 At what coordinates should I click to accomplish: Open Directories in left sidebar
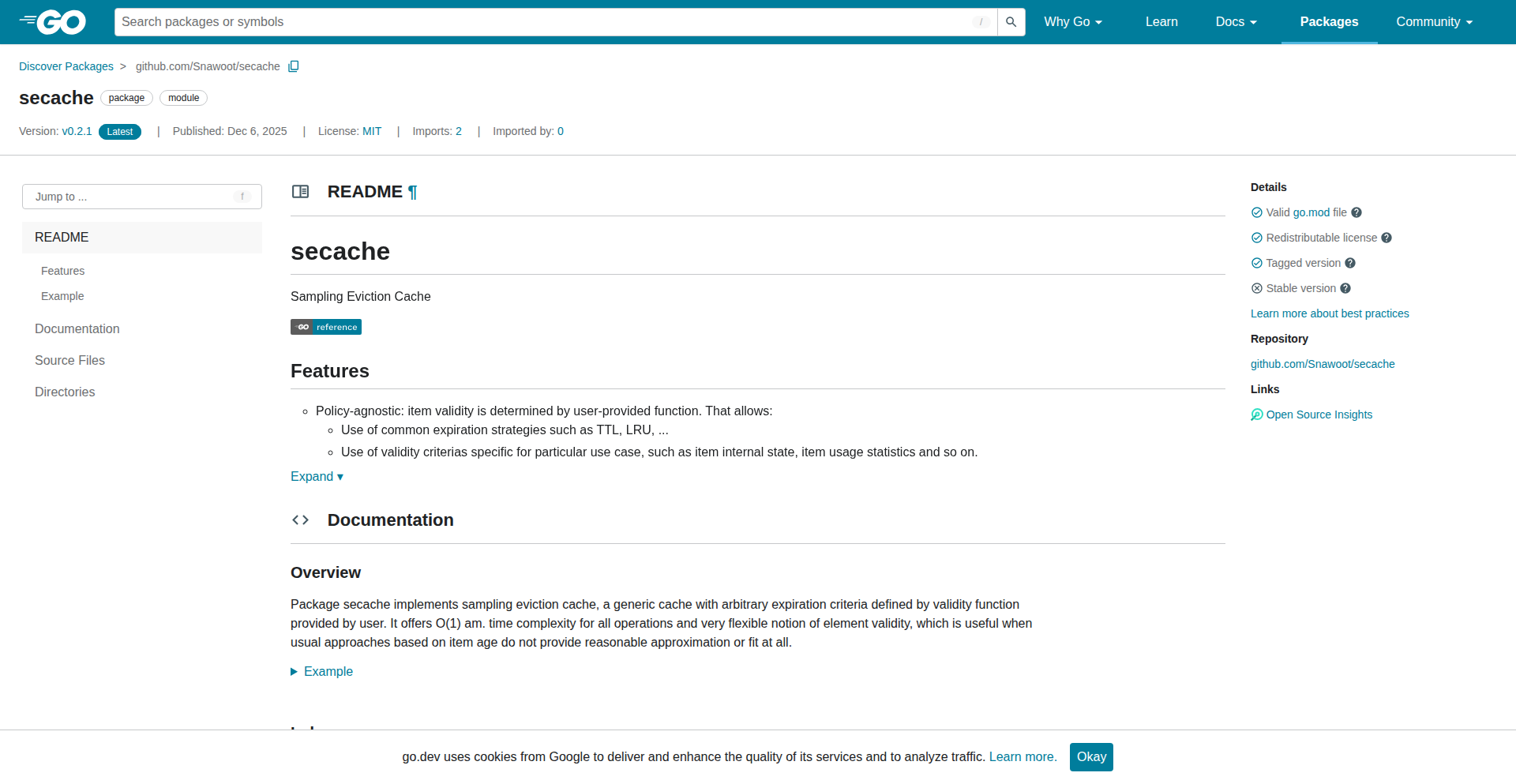click(x=65, y=392)
